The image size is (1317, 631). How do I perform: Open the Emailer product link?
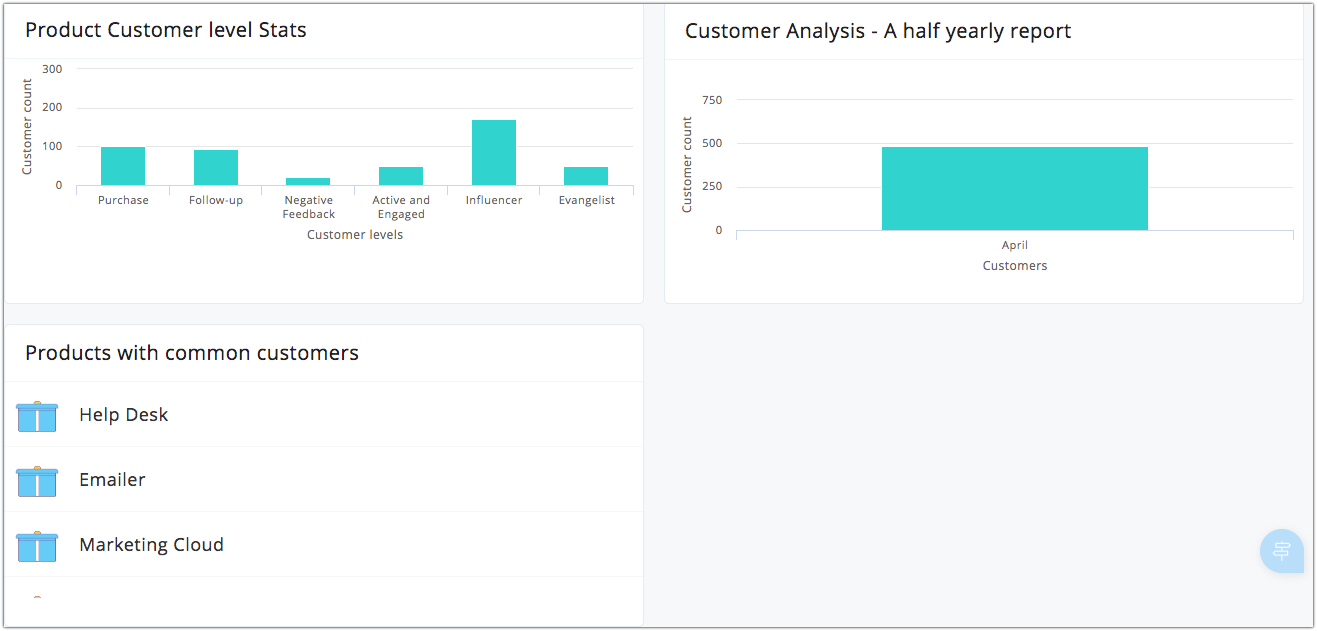click(x=112, y=480)
